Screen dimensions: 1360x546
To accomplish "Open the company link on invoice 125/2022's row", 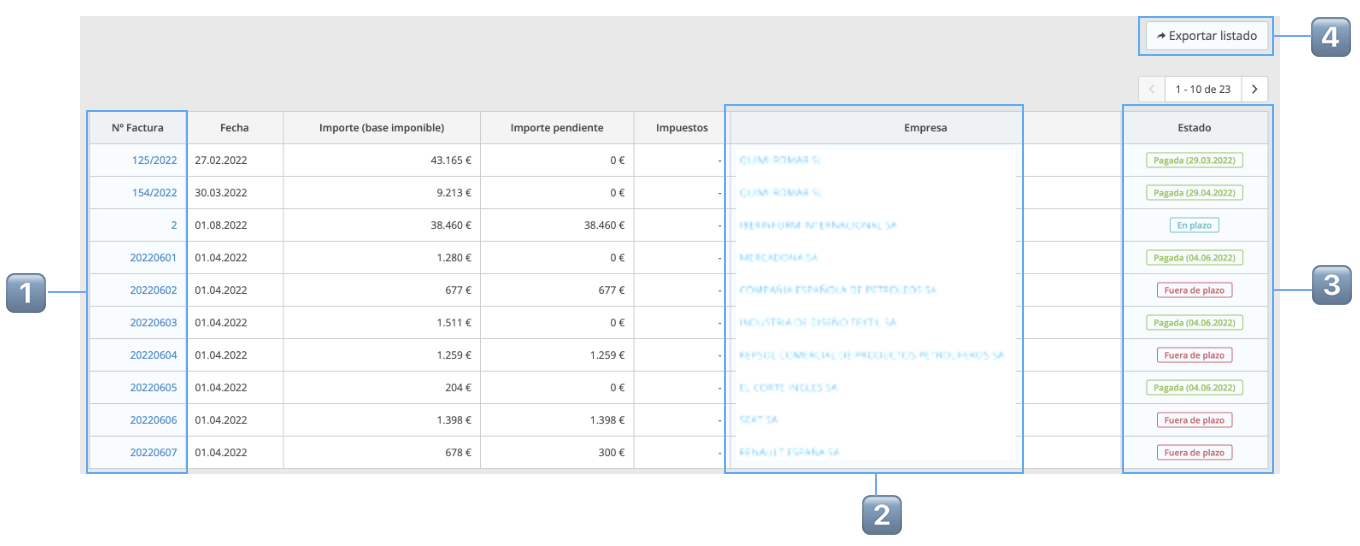I will [x=780, y=160].
